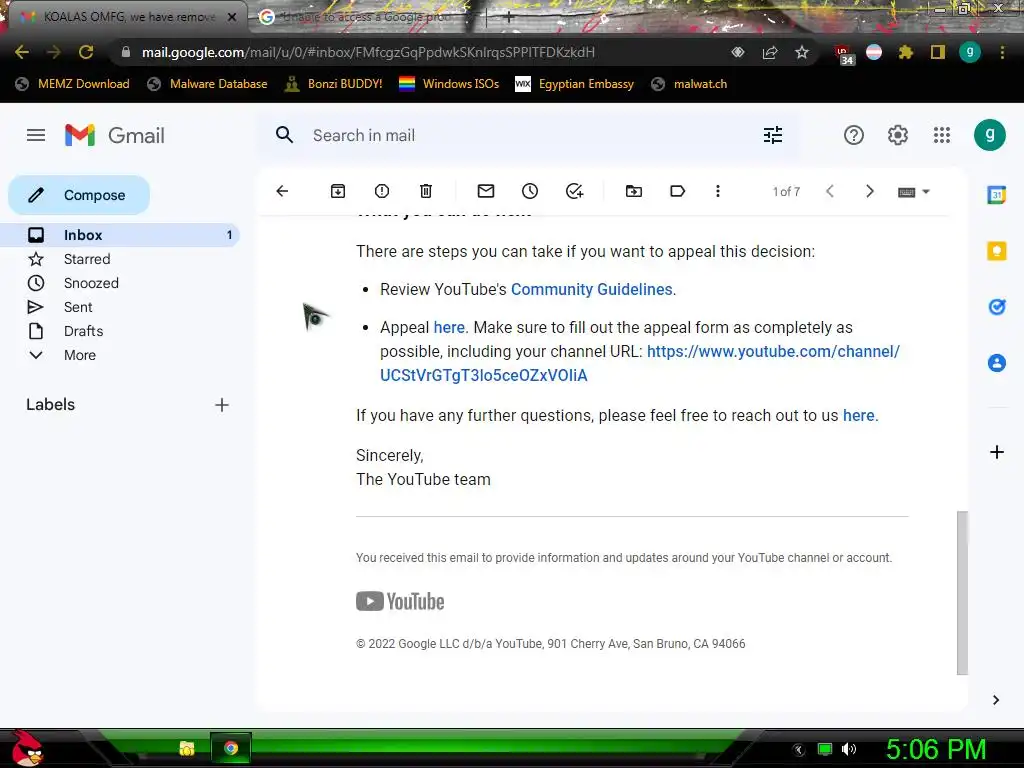Open Malware Database bookmark
This screenshot has height=768, width=1024.
pyautogui.click(x=207, y=84)
